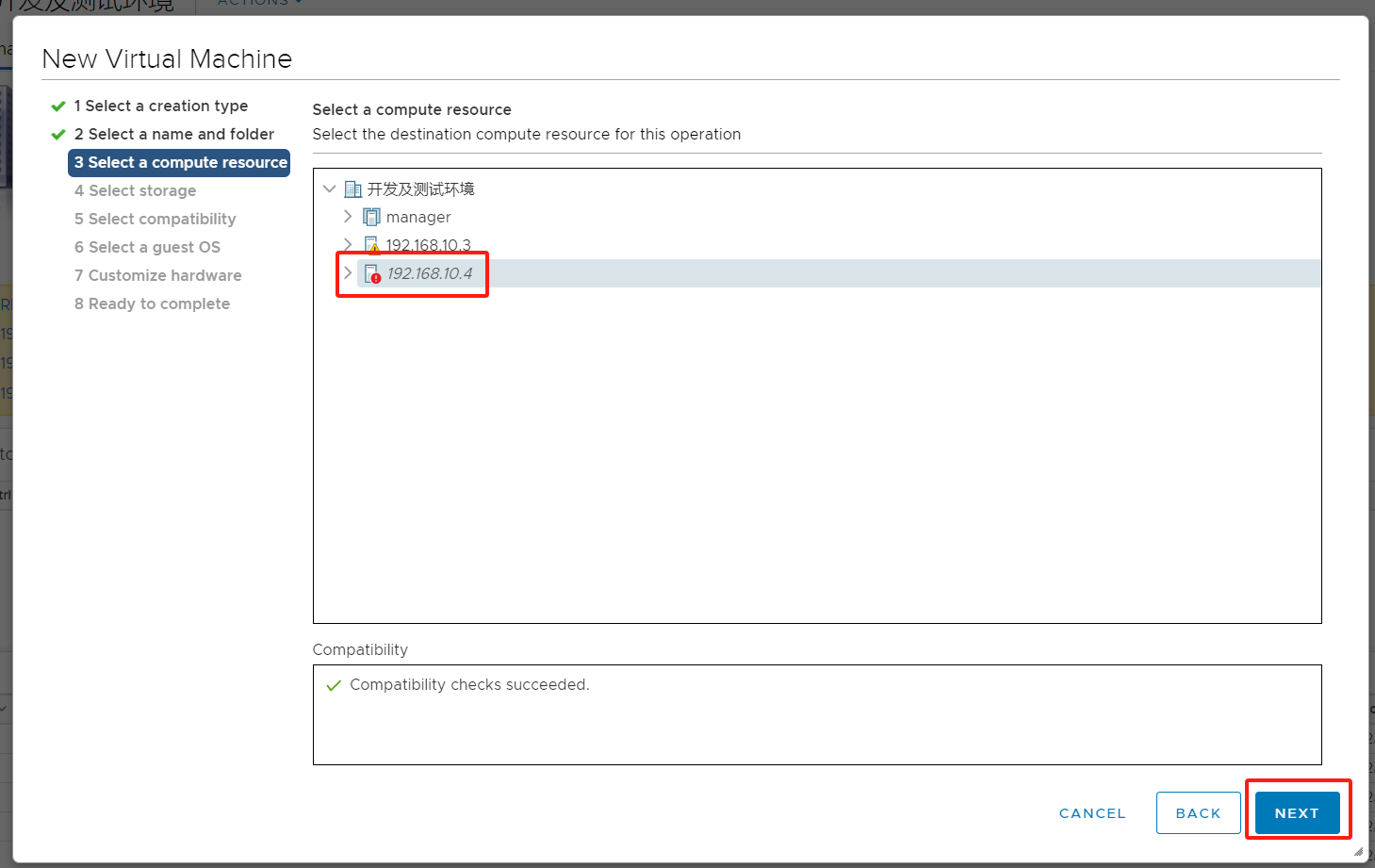
Task: Click the dialog resize grip in corner
Action: tap(1358, 851)
